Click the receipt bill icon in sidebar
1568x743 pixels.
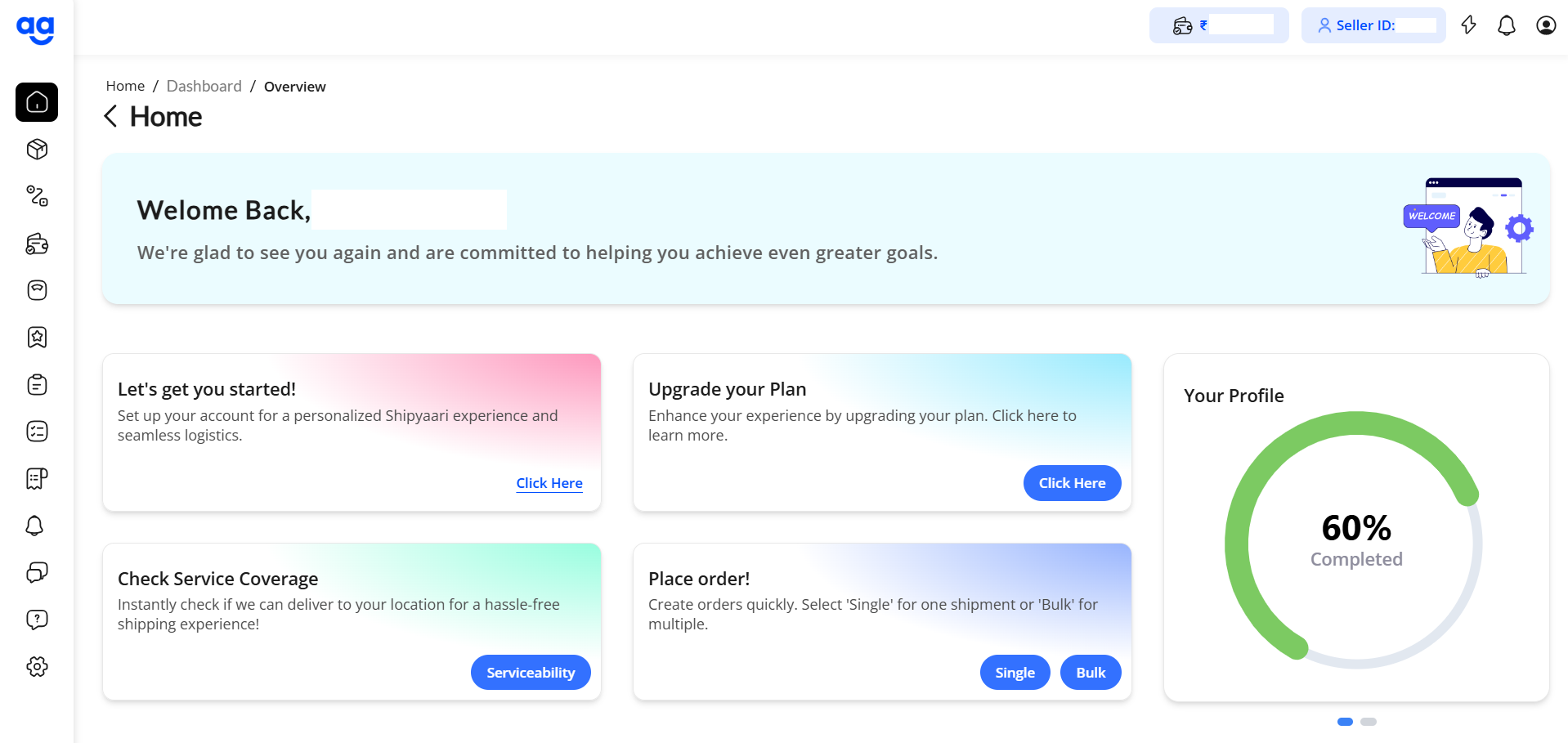[37, 478]
